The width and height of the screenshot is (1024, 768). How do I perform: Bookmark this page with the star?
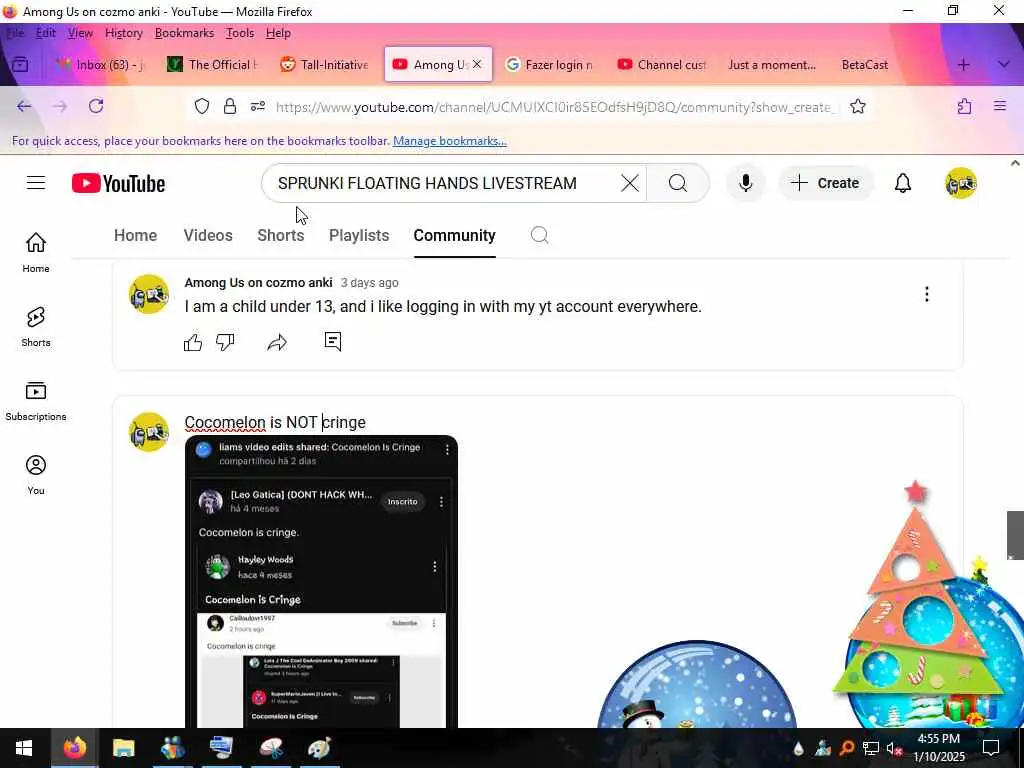(x=858, y=106)
